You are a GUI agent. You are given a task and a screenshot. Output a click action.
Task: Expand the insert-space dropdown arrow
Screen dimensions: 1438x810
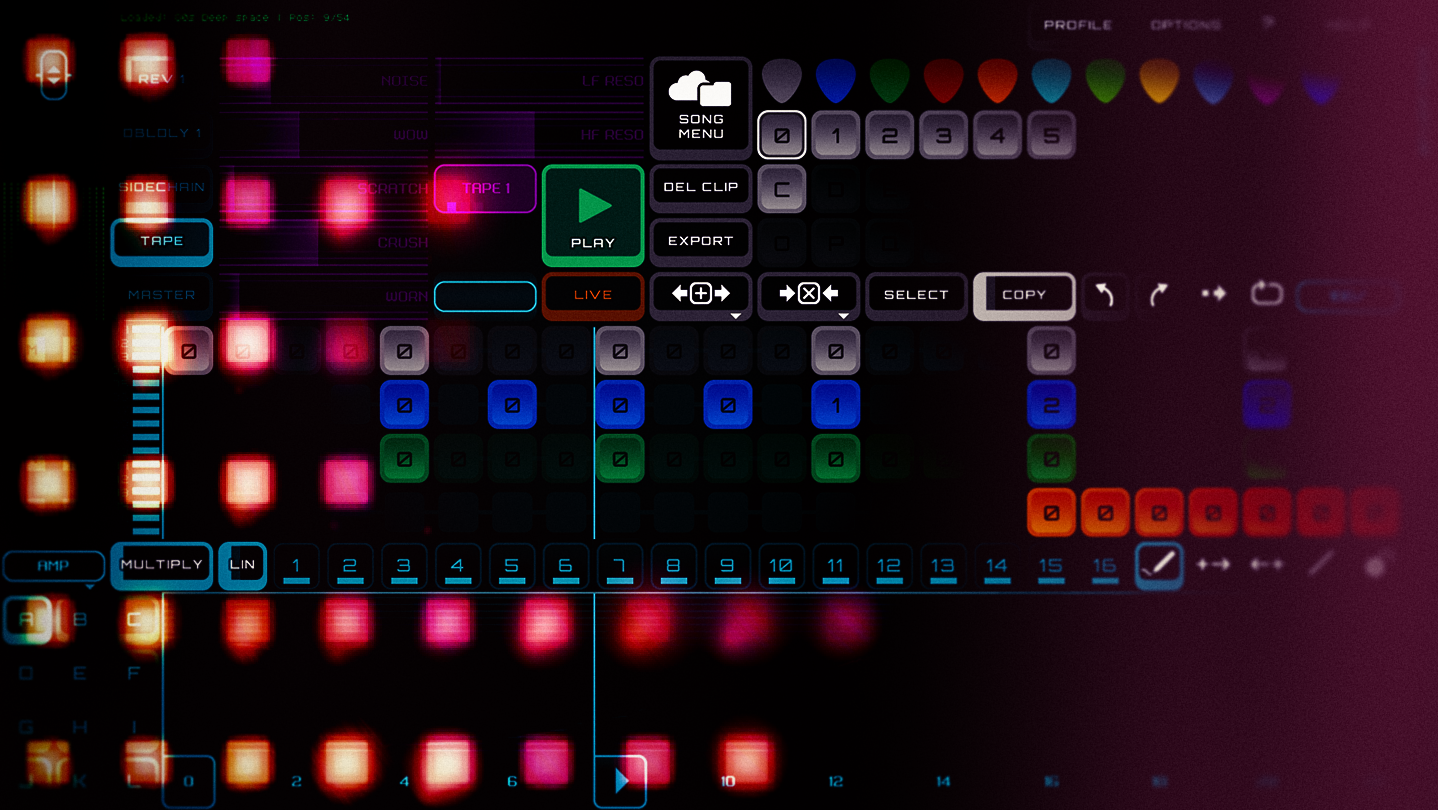click(x=735, y=316)
